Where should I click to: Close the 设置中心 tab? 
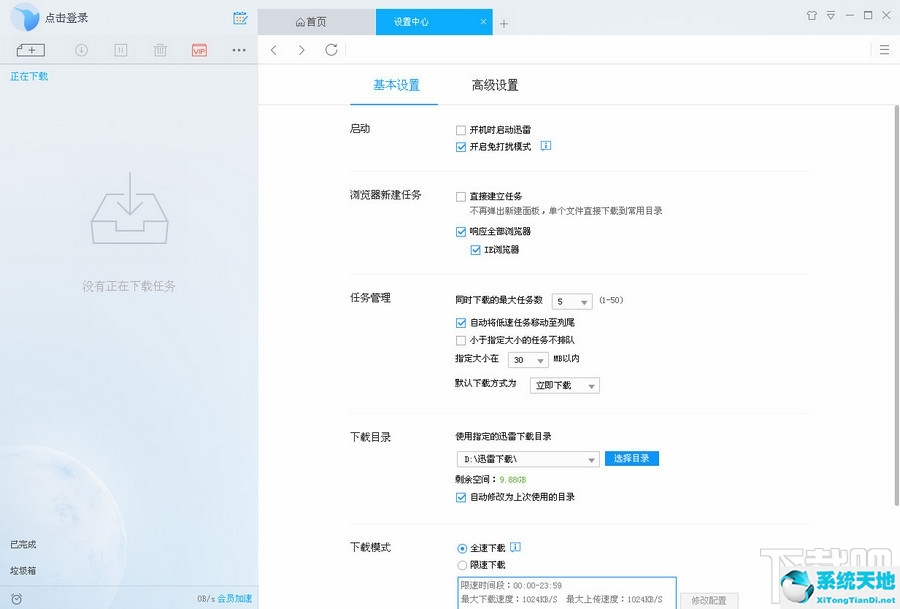483,22
